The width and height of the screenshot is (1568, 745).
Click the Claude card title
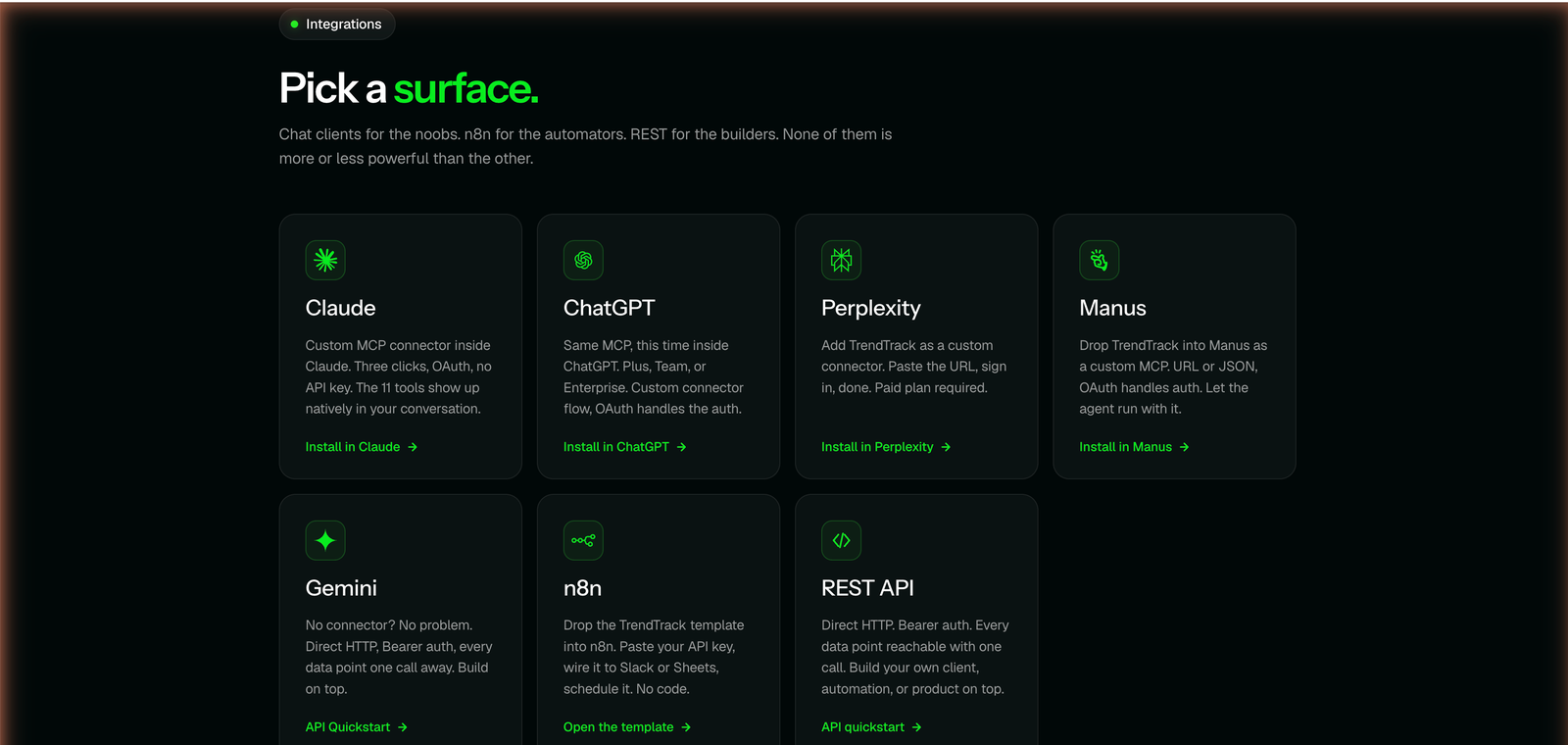coord(340,308)
